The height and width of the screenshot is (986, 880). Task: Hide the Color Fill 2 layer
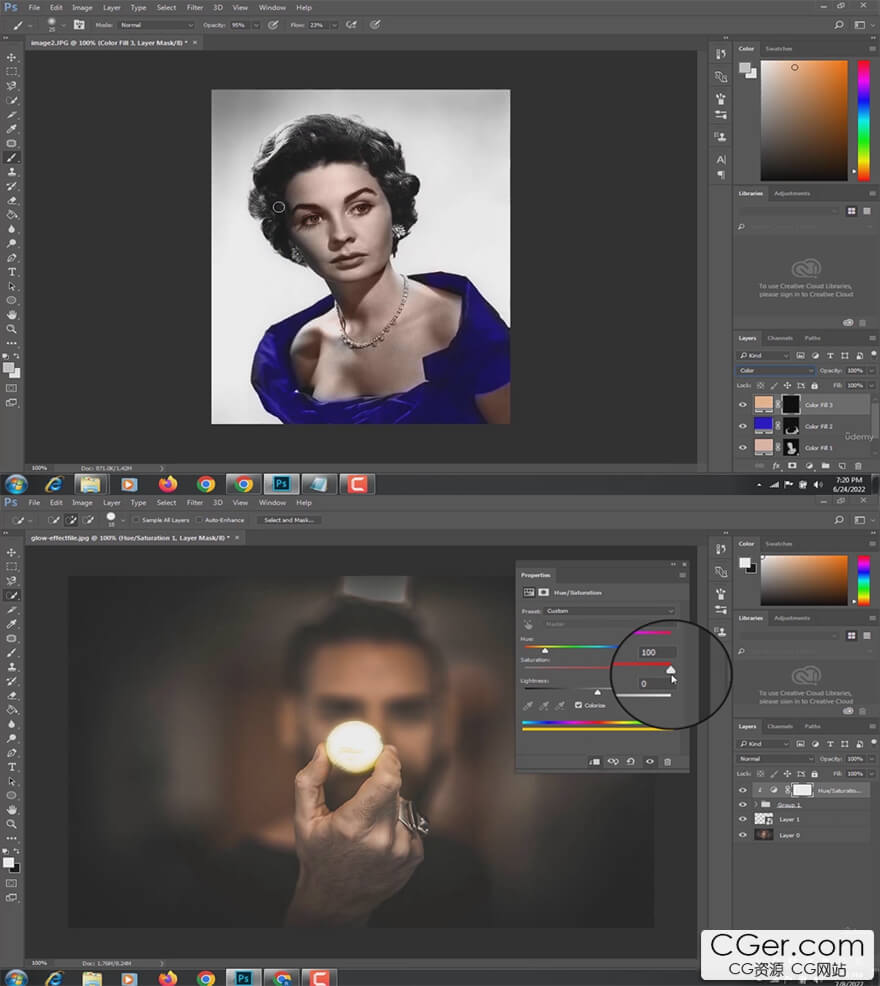pyautogui.click(x=742, y=426)
